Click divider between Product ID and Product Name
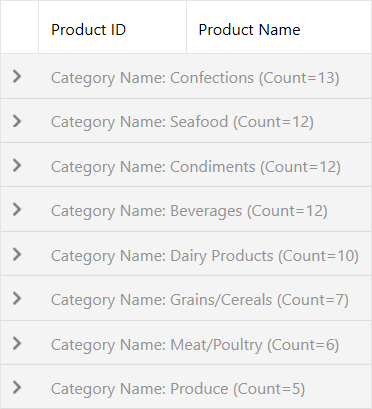The image size is (372, 409). click(186, 27)
